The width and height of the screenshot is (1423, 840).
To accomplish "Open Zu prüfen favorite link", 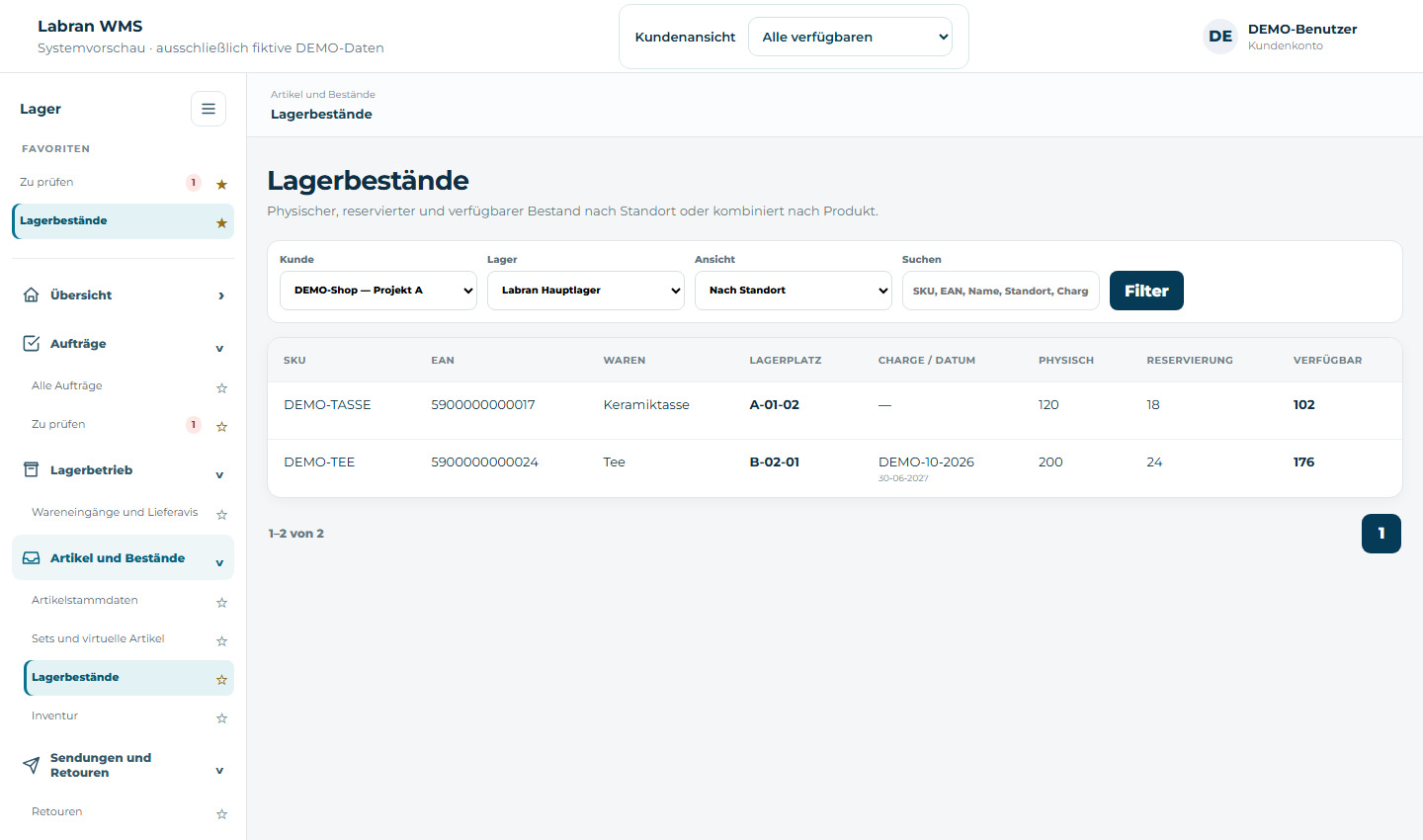I will click(46, 182).
